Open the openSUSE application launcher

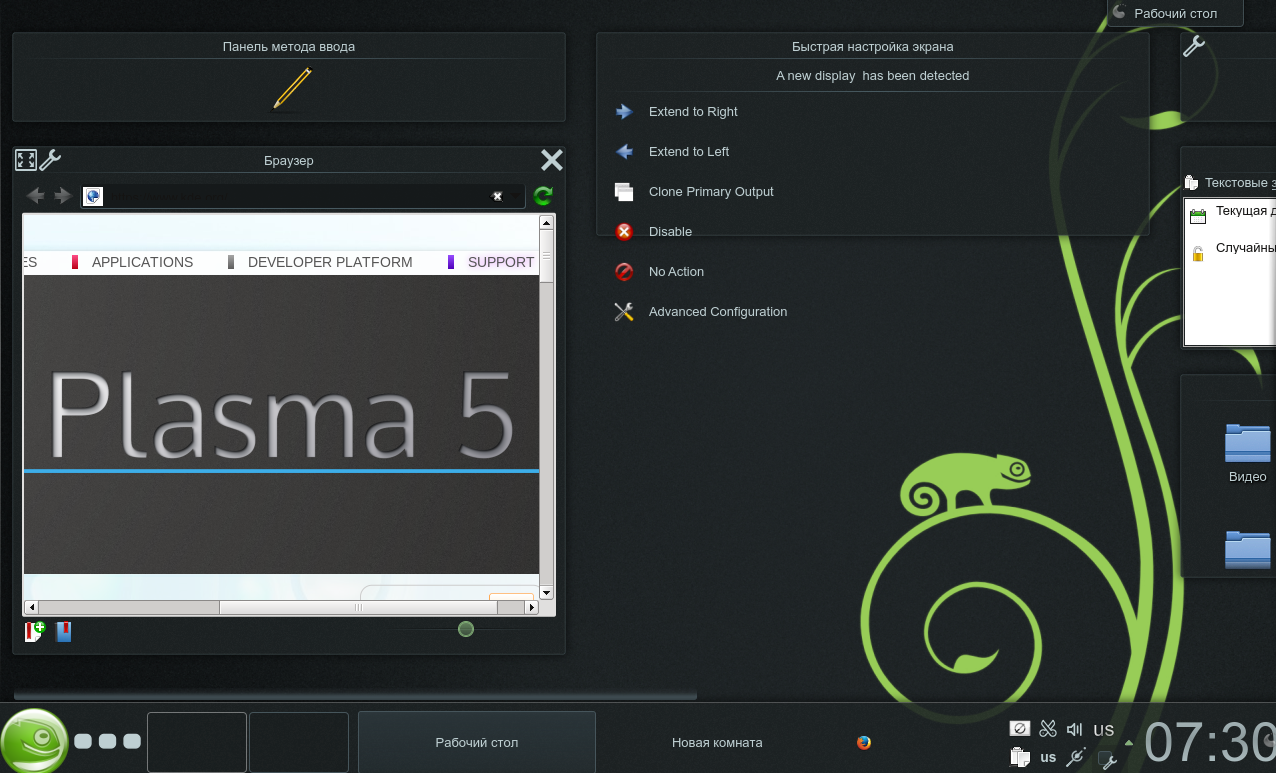35,741
